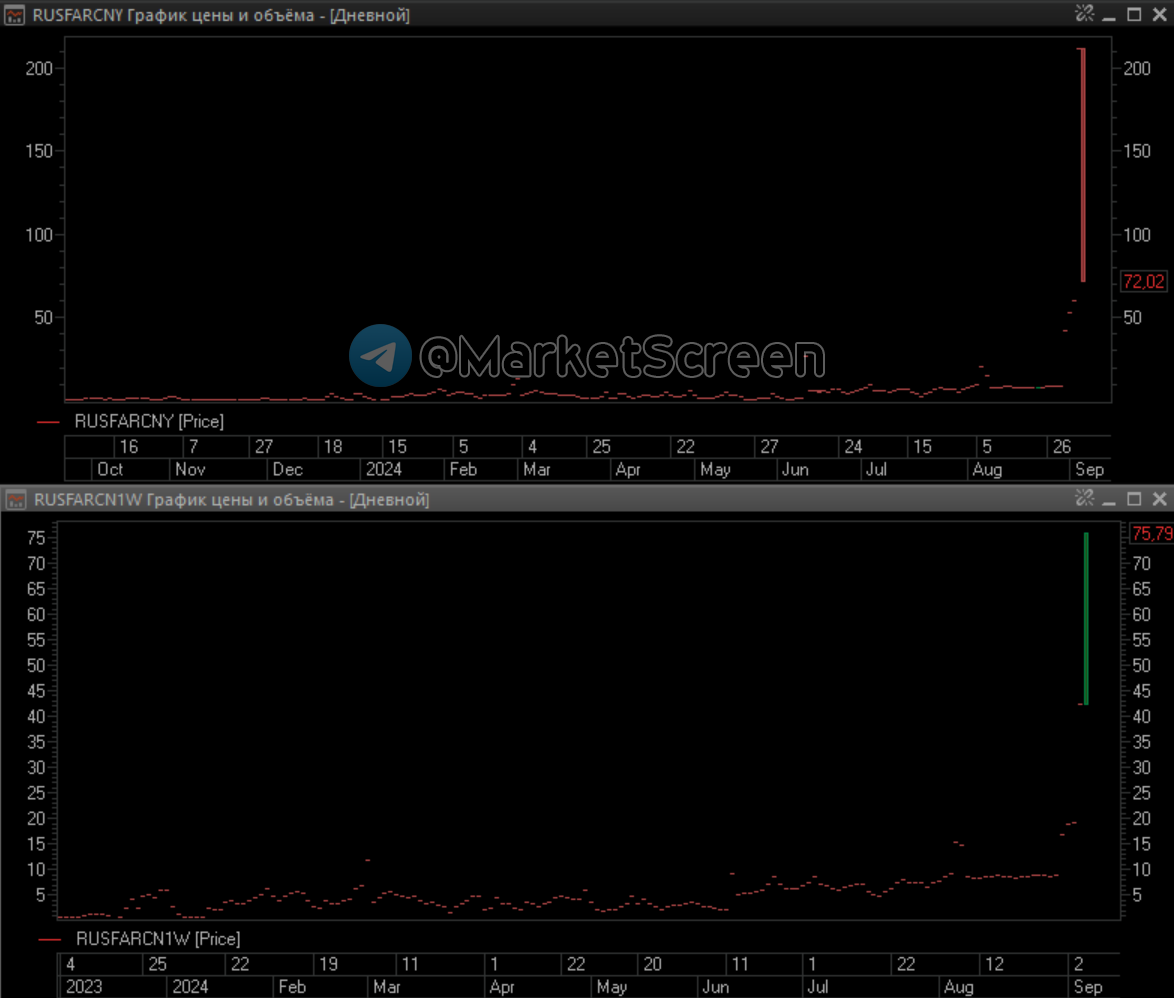Click the 2024 year label in RUSFARCNY time axis

pyautogui.click(x=383, y=469)
